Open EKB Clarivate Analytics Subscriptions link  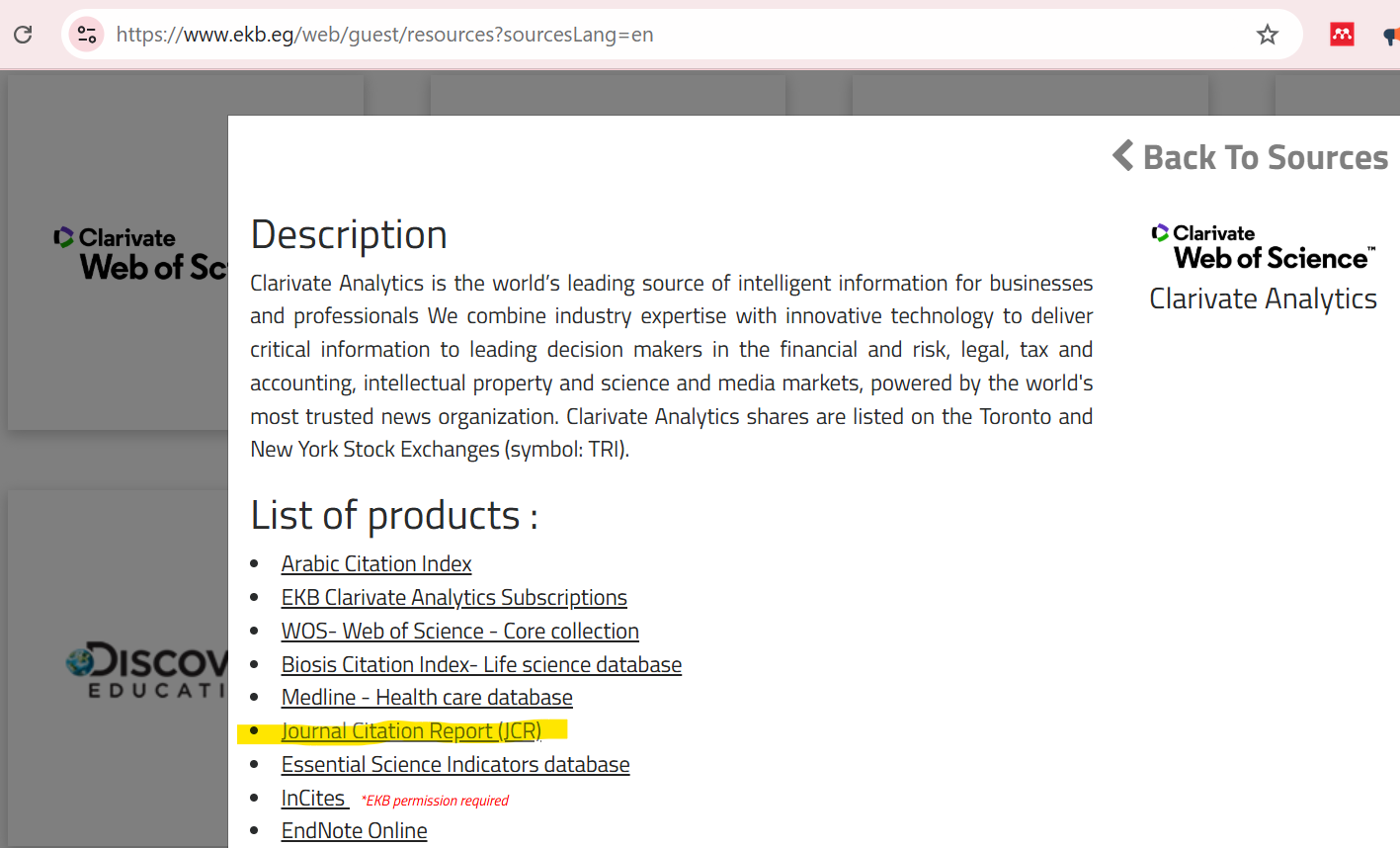(x=453, y=598)
